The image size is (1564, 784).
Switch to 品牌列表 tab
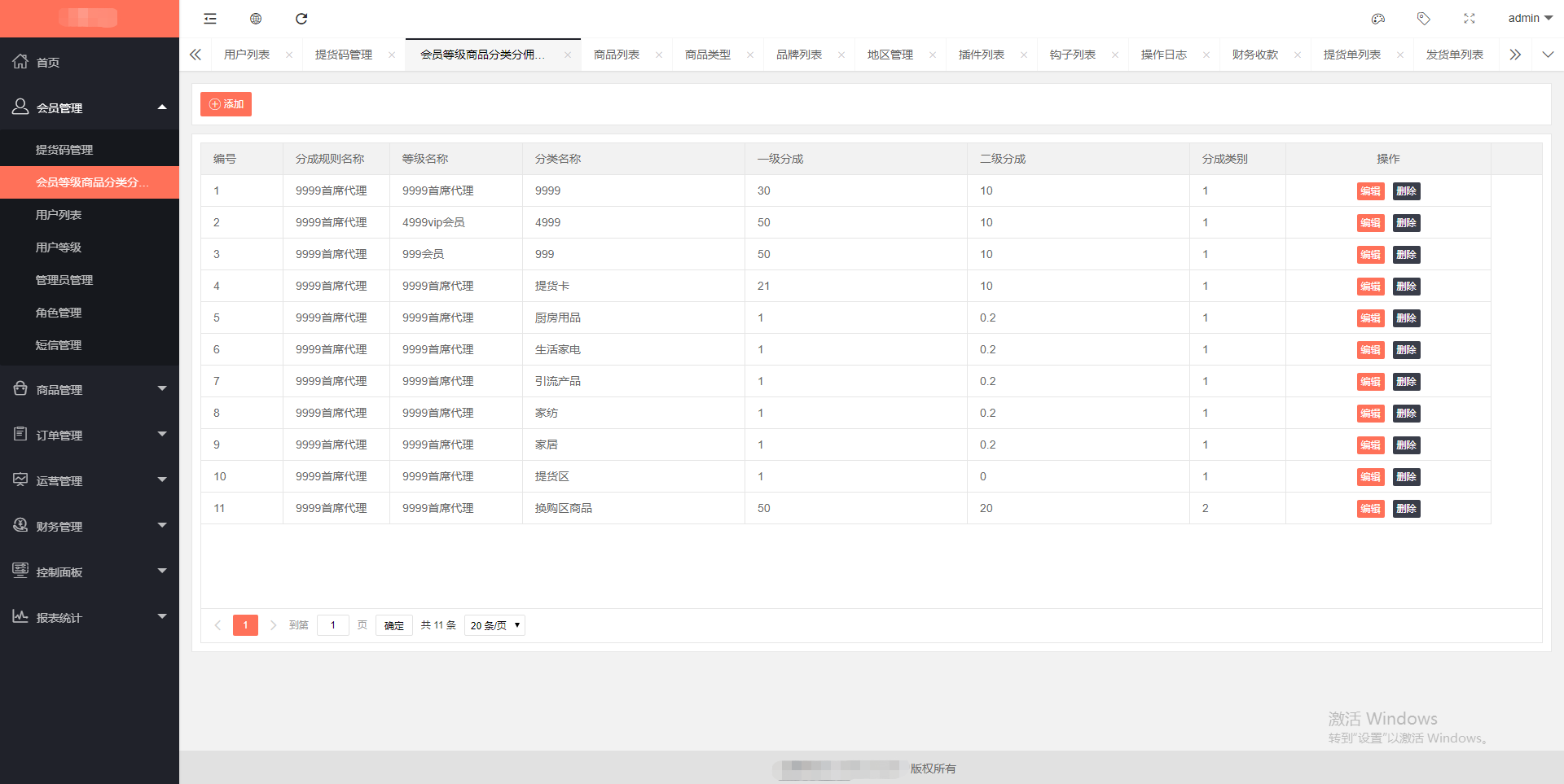[799, 55]
